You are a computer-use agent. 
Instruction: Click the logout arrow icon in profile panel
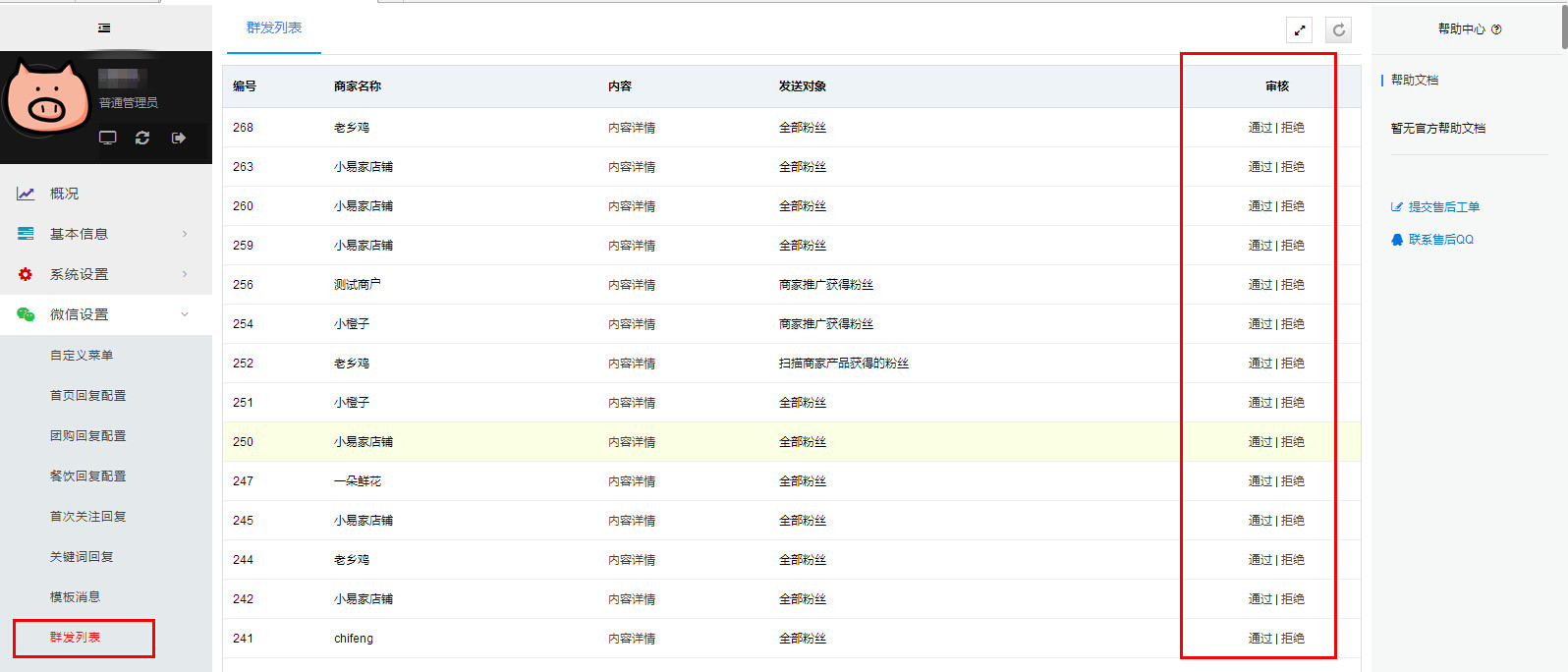178,138
